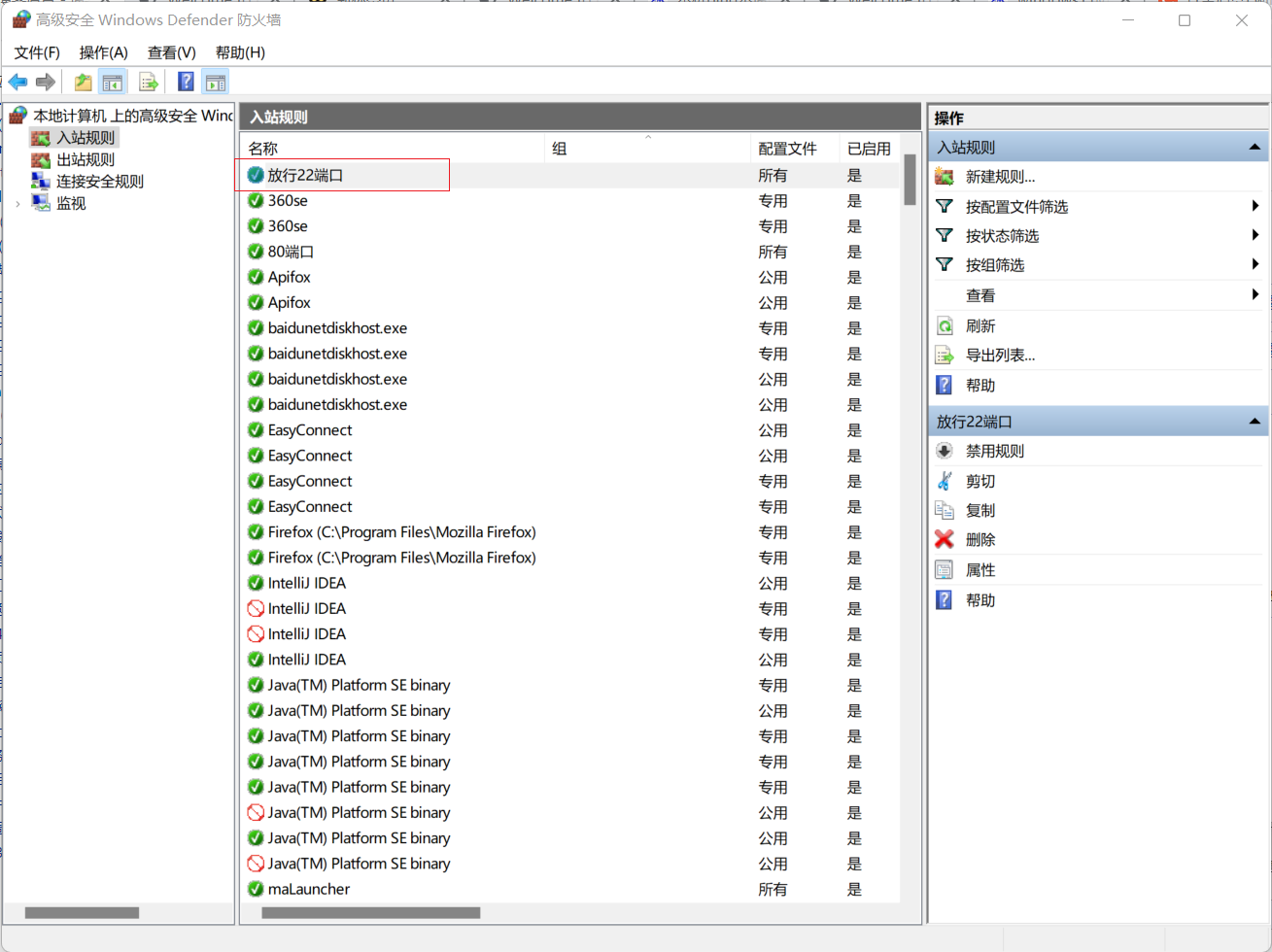Select the 80端口 rule name
Viewport: 1272px width, 952px height.
[291, 252]
